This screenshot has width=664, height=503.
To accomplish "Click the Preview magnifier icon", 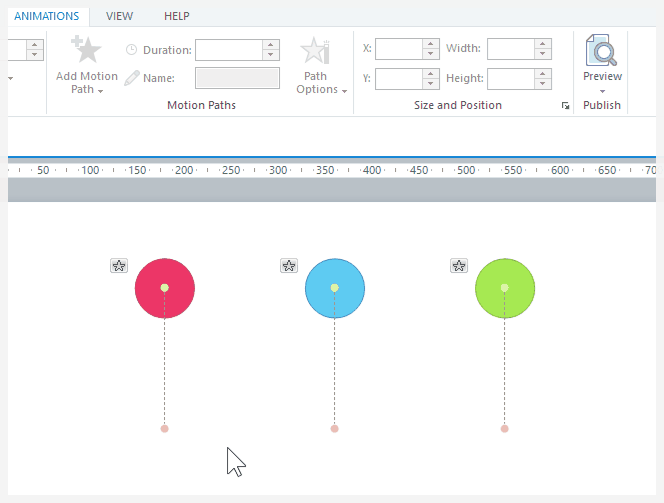I will 601,50.
